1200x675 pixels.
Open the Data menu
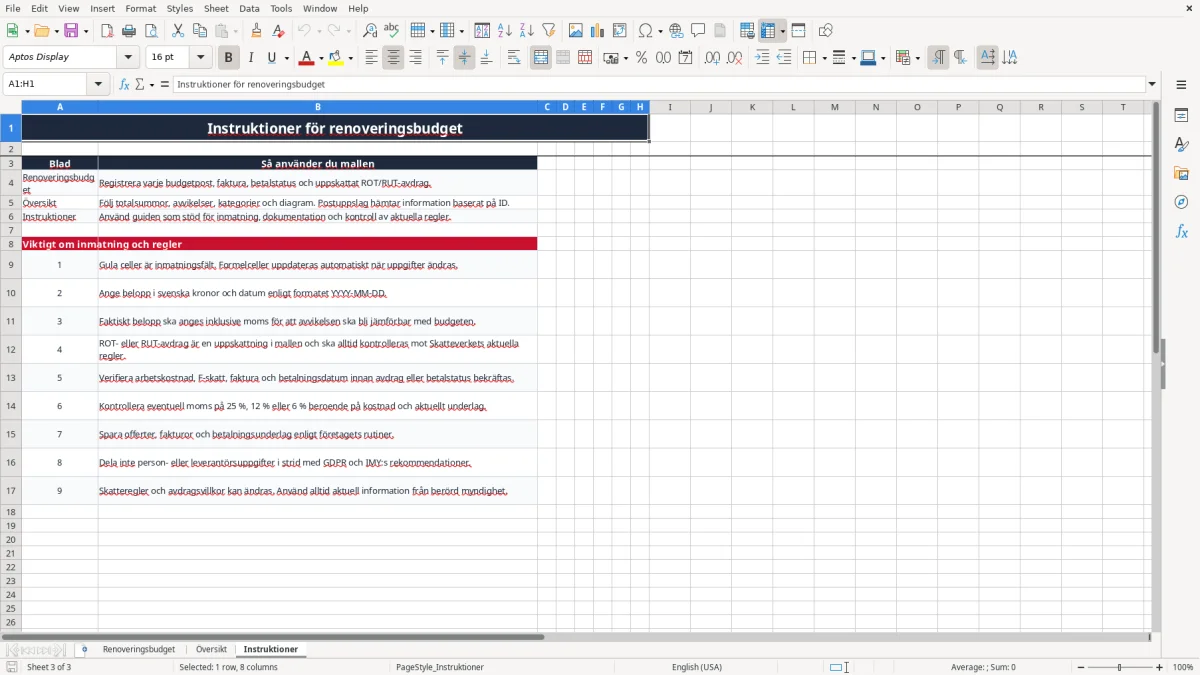[249, 8]
